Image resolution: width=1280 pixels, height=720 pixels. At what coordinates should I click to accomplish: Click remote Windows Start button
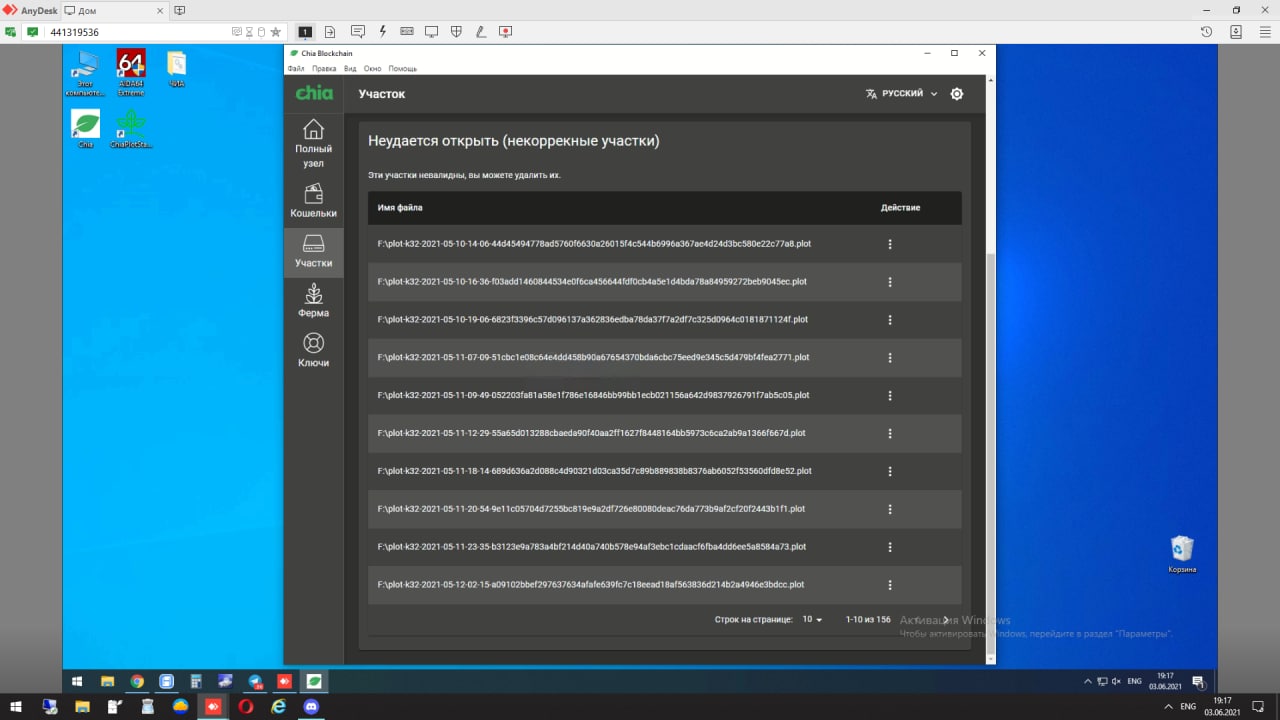77,681
